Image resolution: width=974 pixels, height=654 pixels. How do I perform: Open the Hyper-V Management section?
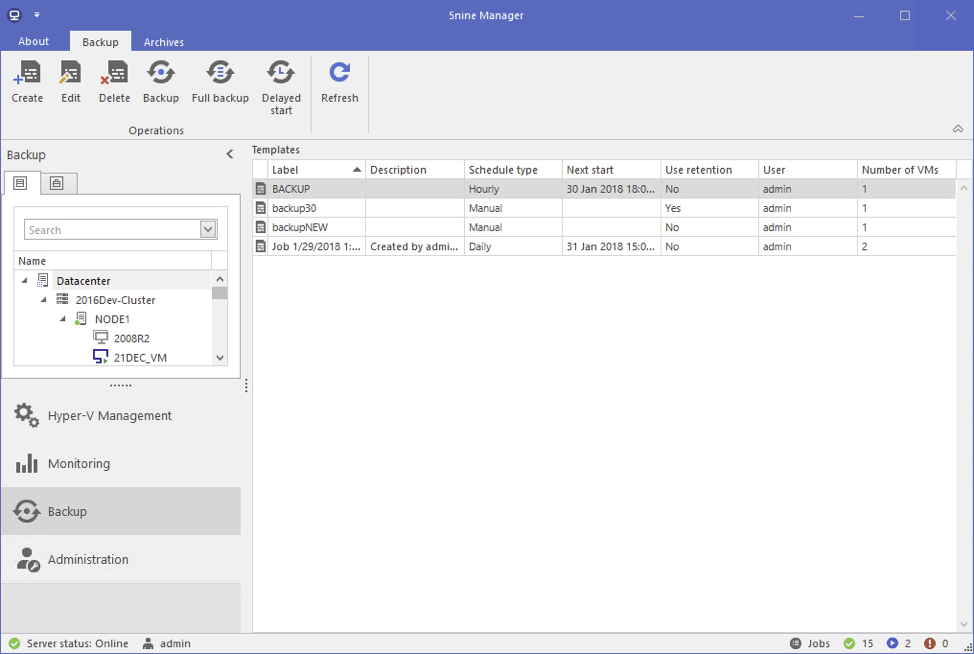(x=109, y=415)
